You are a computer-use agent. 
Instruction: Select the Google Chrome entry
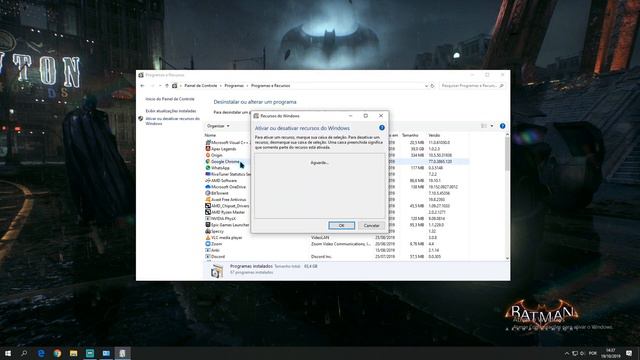(x=225, y=162)
